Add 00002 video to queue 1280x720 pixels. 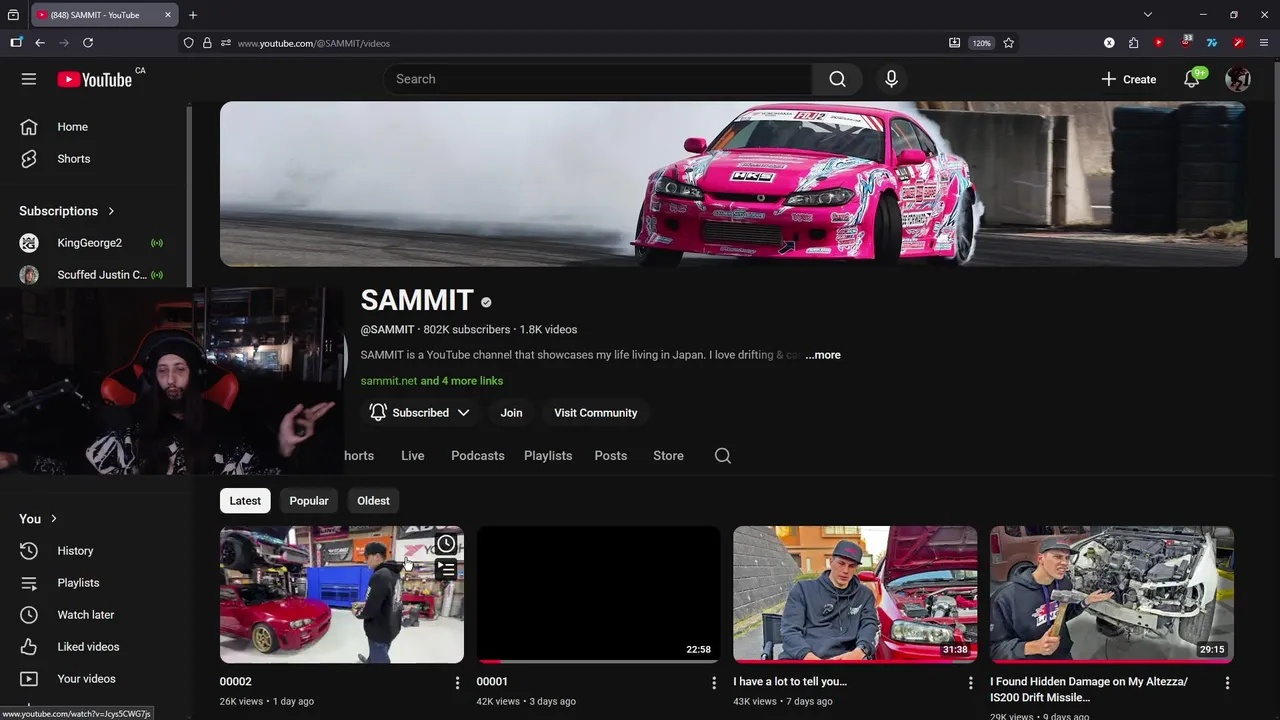coord(446,570)
